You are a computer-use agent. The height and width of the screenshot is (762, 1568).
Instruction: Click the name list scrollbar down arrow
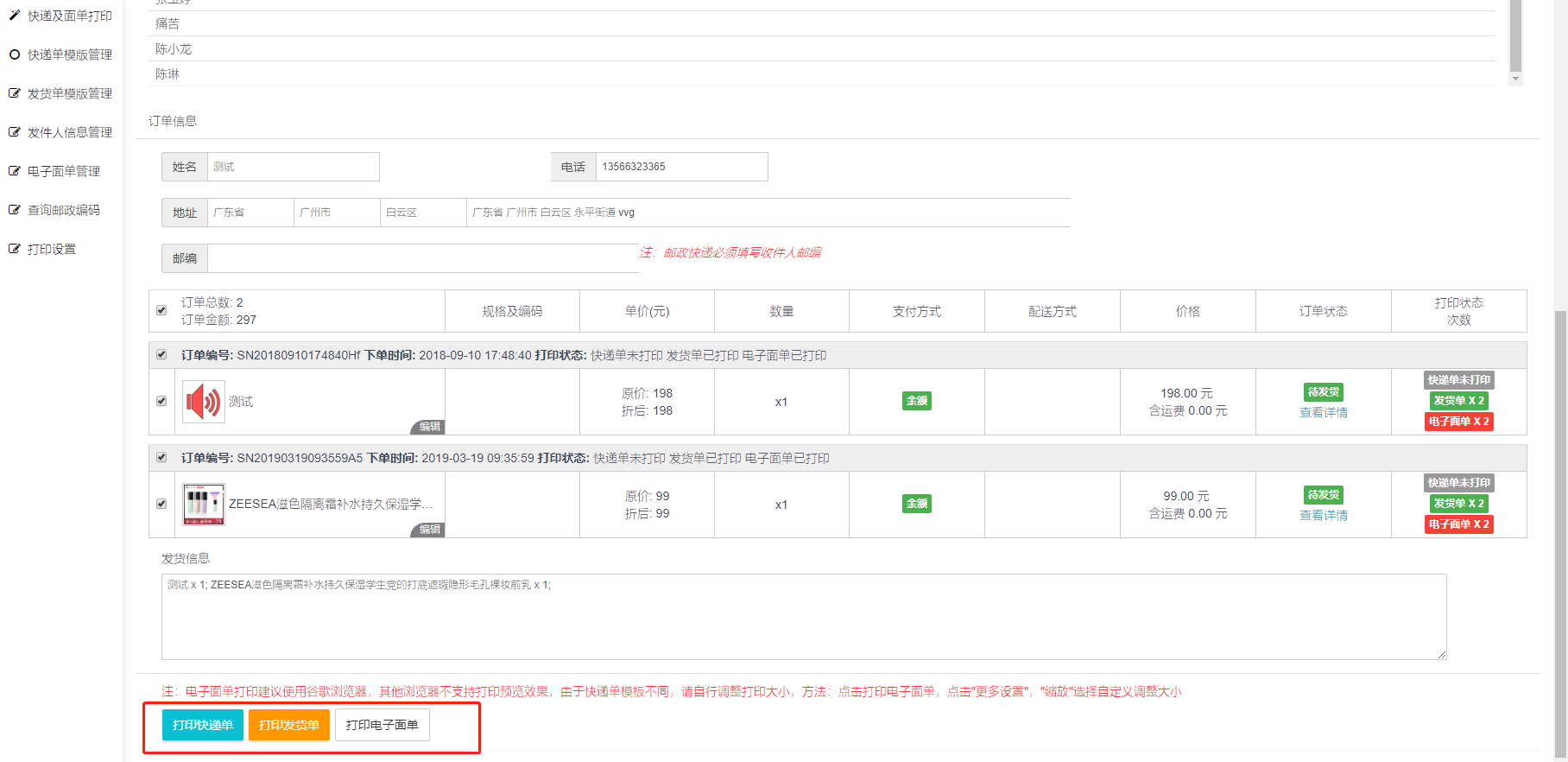pyautogui.click(x=1515, y=79)
